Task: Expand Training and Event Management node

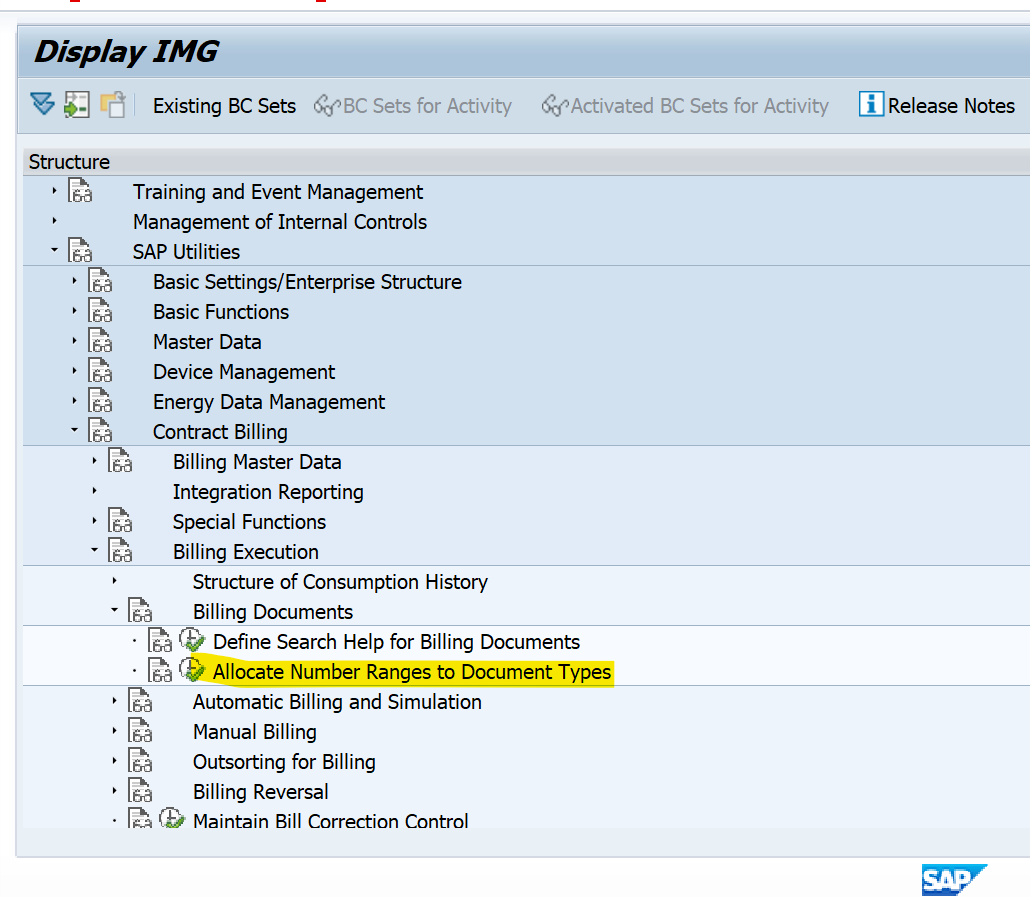Action: [x=55, y=191]
